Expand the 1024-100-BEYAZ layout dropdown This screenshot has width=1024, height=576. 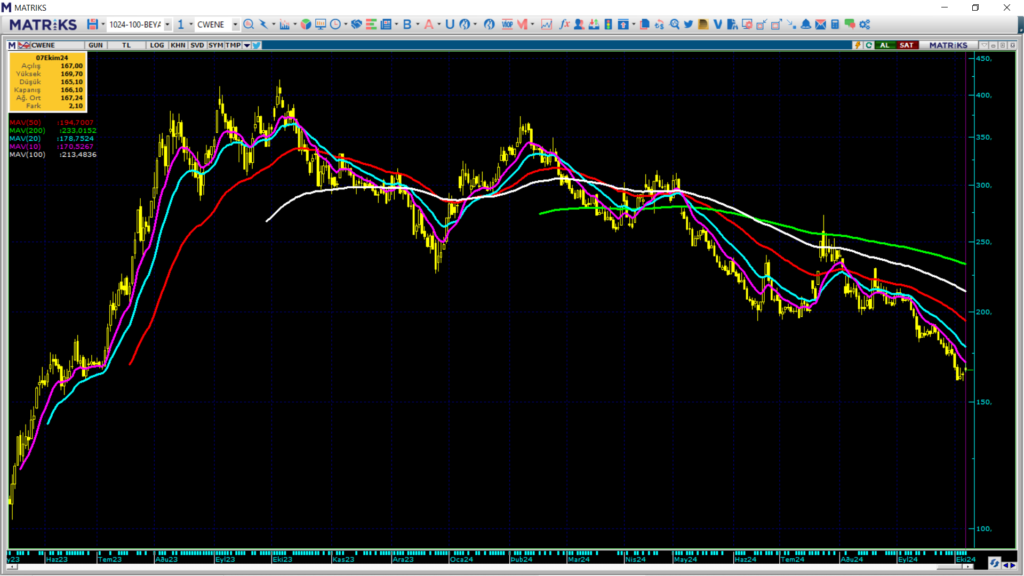tap(167, 24)
